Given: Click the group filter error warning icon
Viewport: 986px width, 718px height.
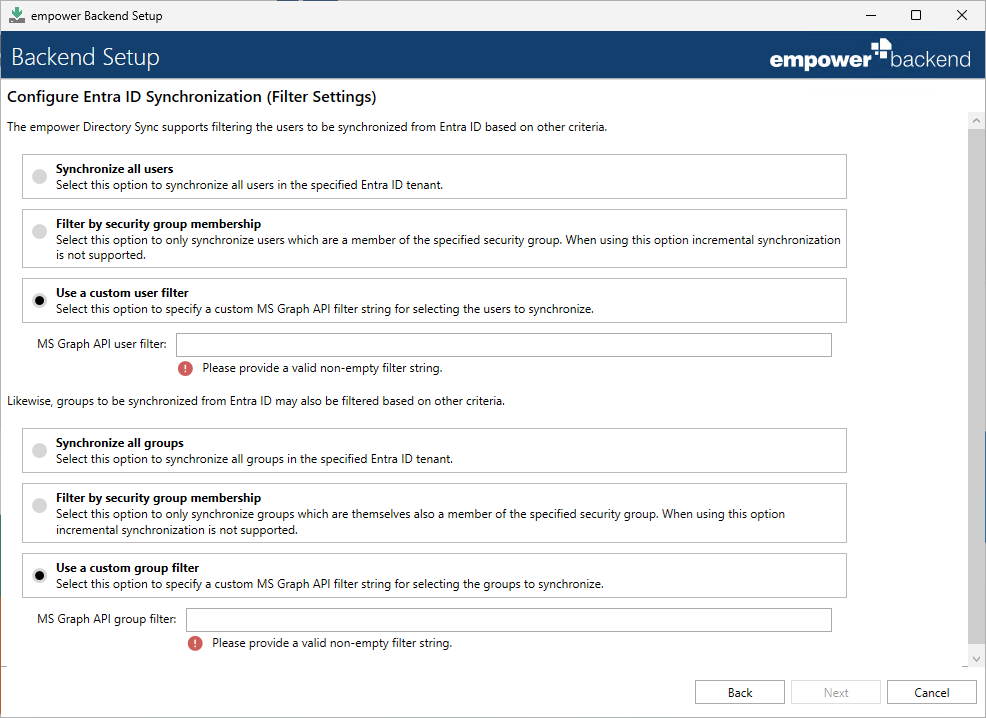Looking at the screenshot, I should [x=195, y=643].
